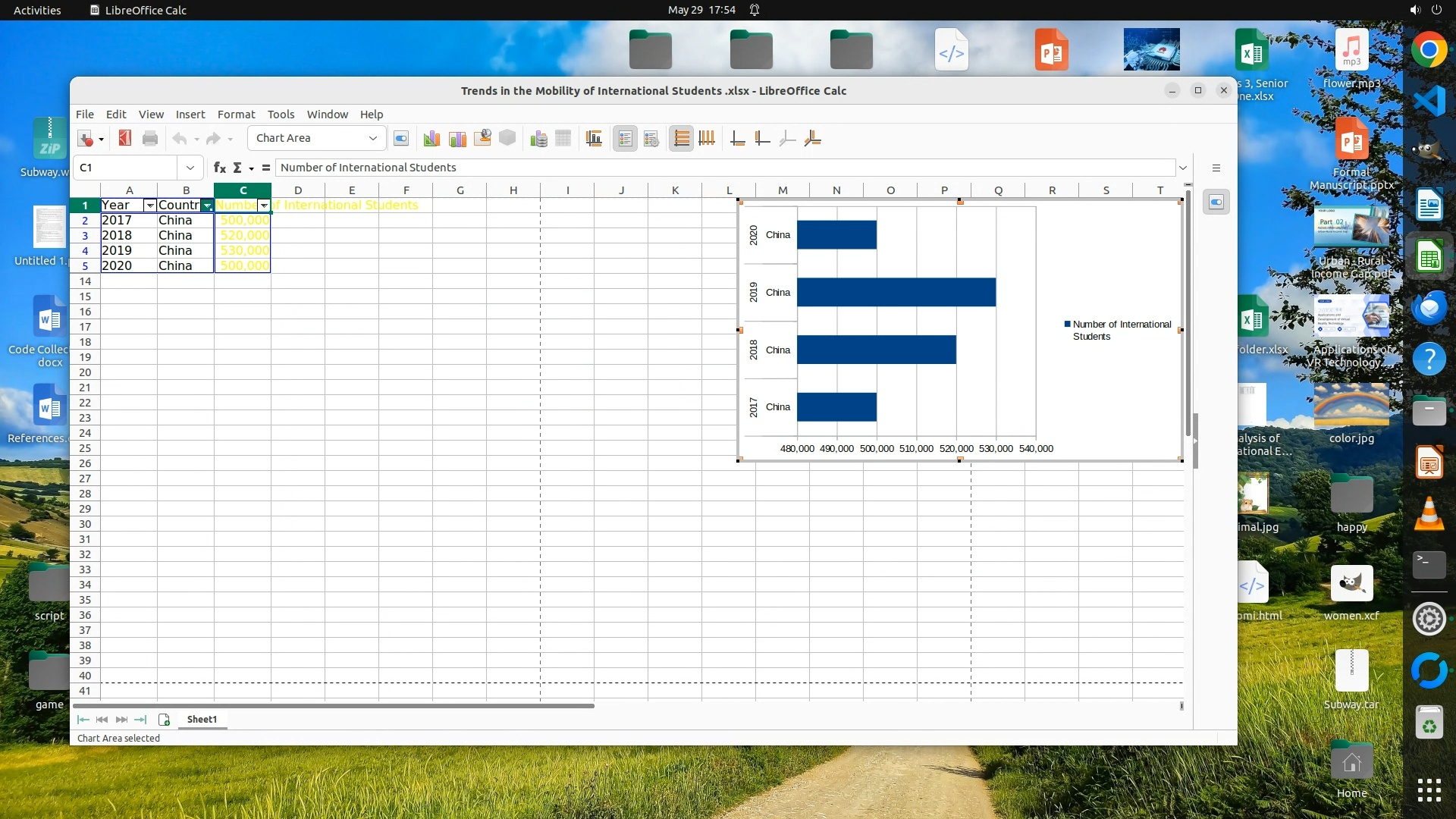Image resolution: width=1456 pixels, height=819 pixels.
Task: Click the Print icon in the toolbar
Action: [150, 138]
